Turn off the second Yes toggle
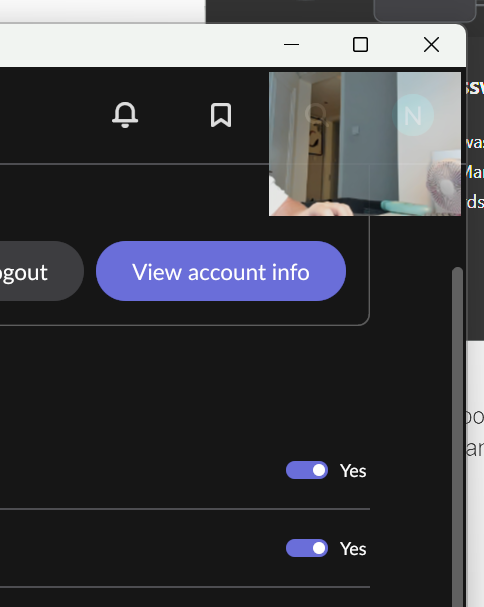 pos(307,548)
